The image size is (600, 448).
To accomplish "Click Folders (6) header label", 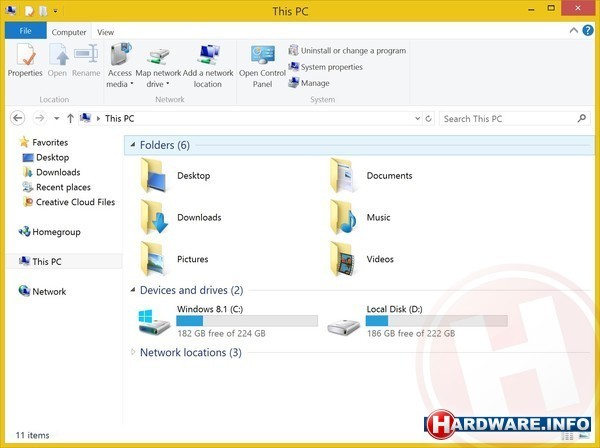I will (x=165, y=145).
